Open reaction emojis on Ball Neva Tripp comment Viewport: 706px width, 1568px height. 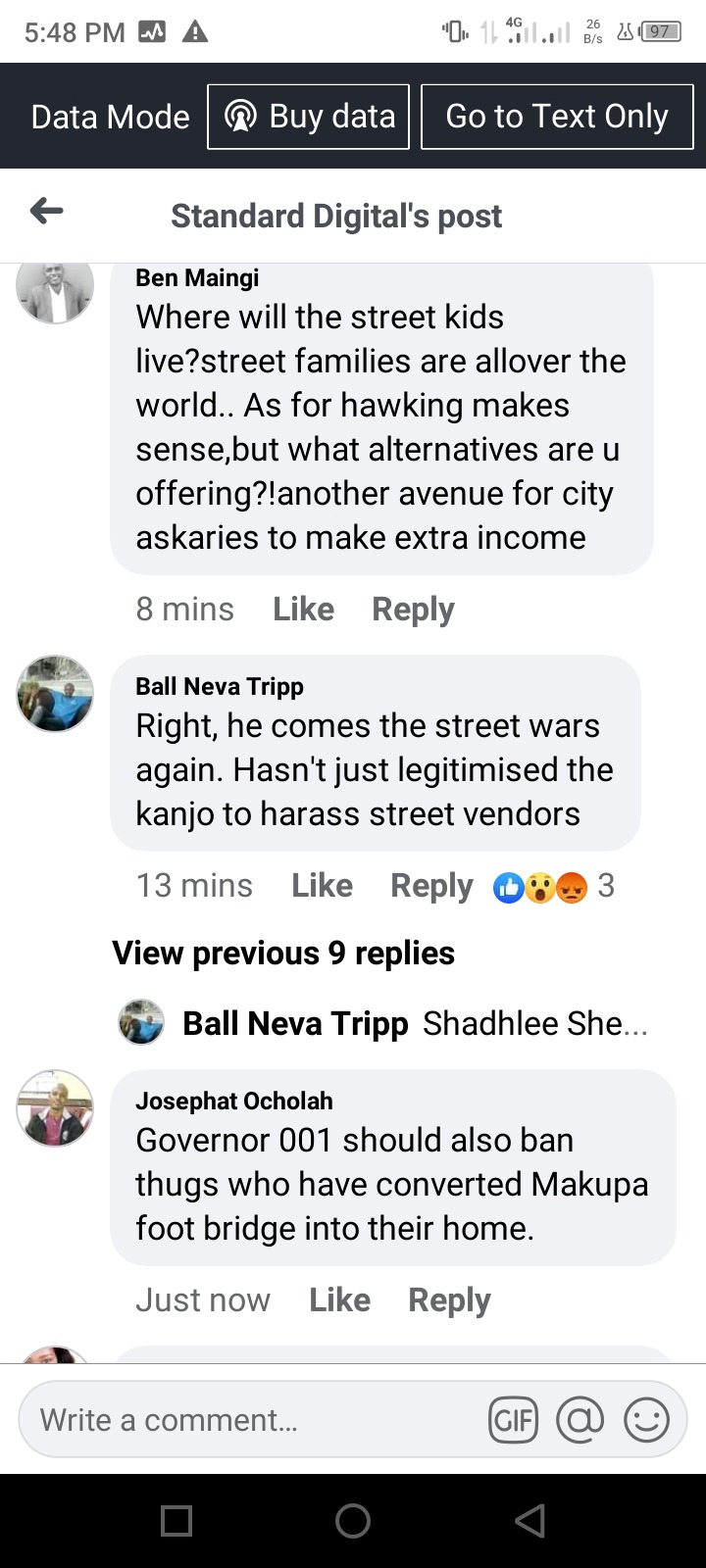tap(540, 886)
